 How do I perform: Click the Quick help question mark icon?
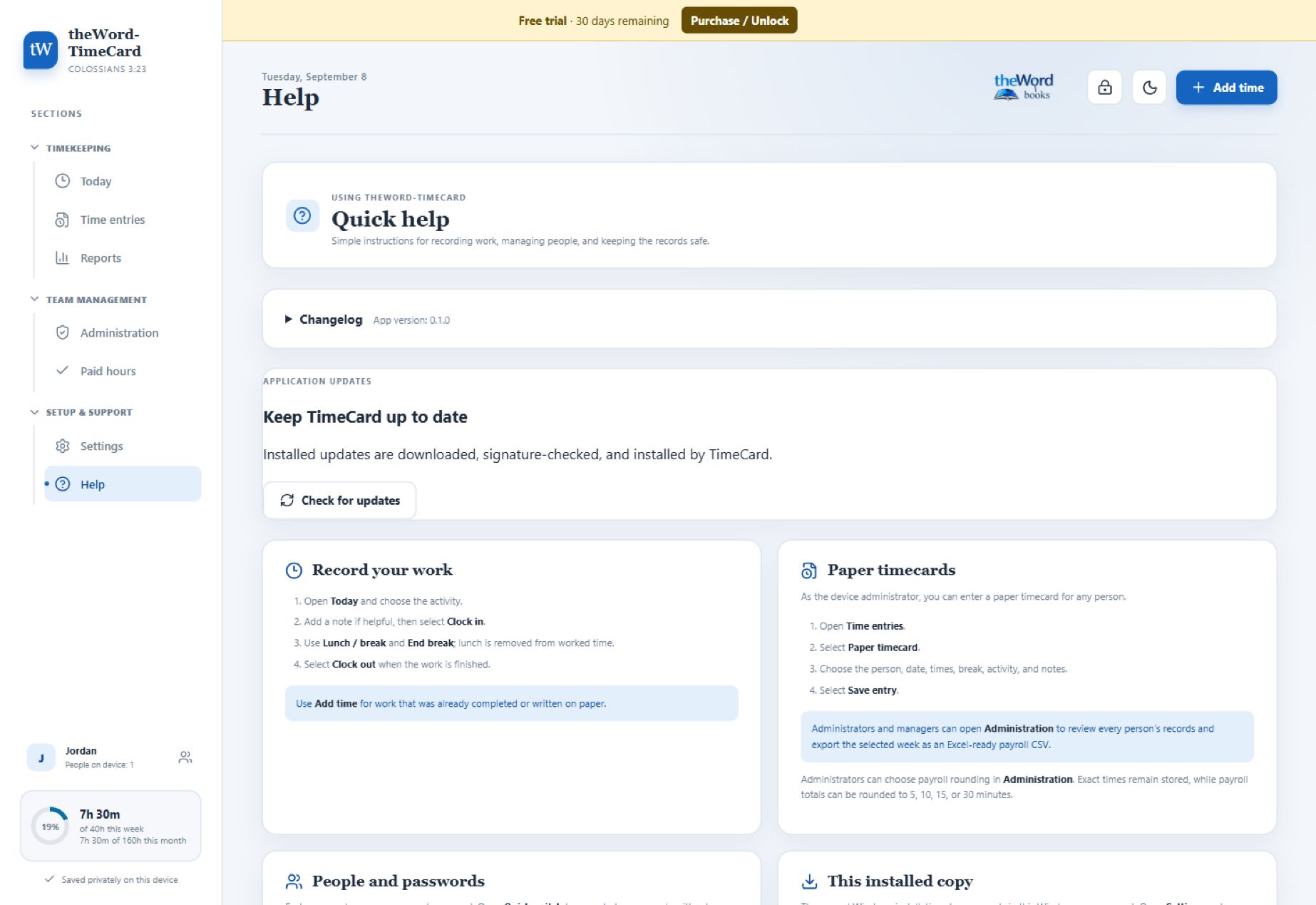[x=302, y=215]
